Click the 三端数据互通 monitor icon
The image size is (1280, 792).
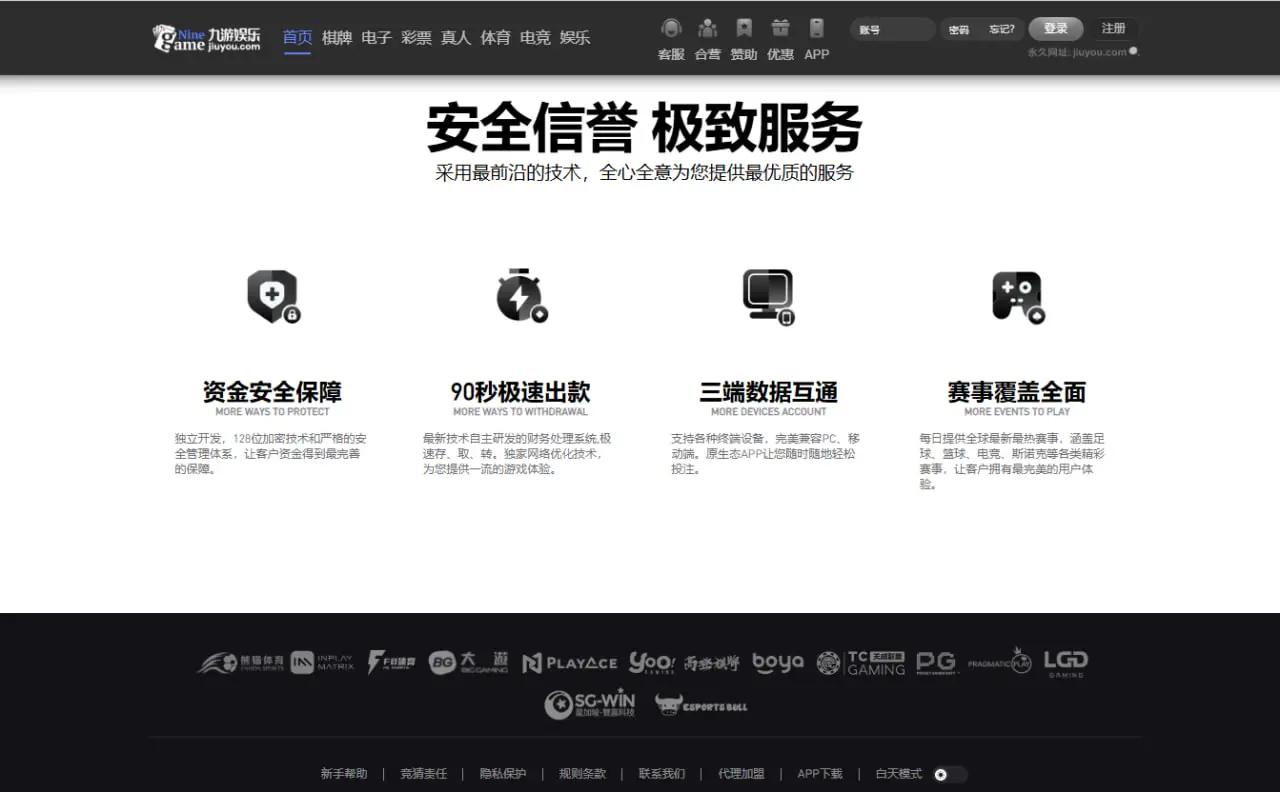[768, 296]
